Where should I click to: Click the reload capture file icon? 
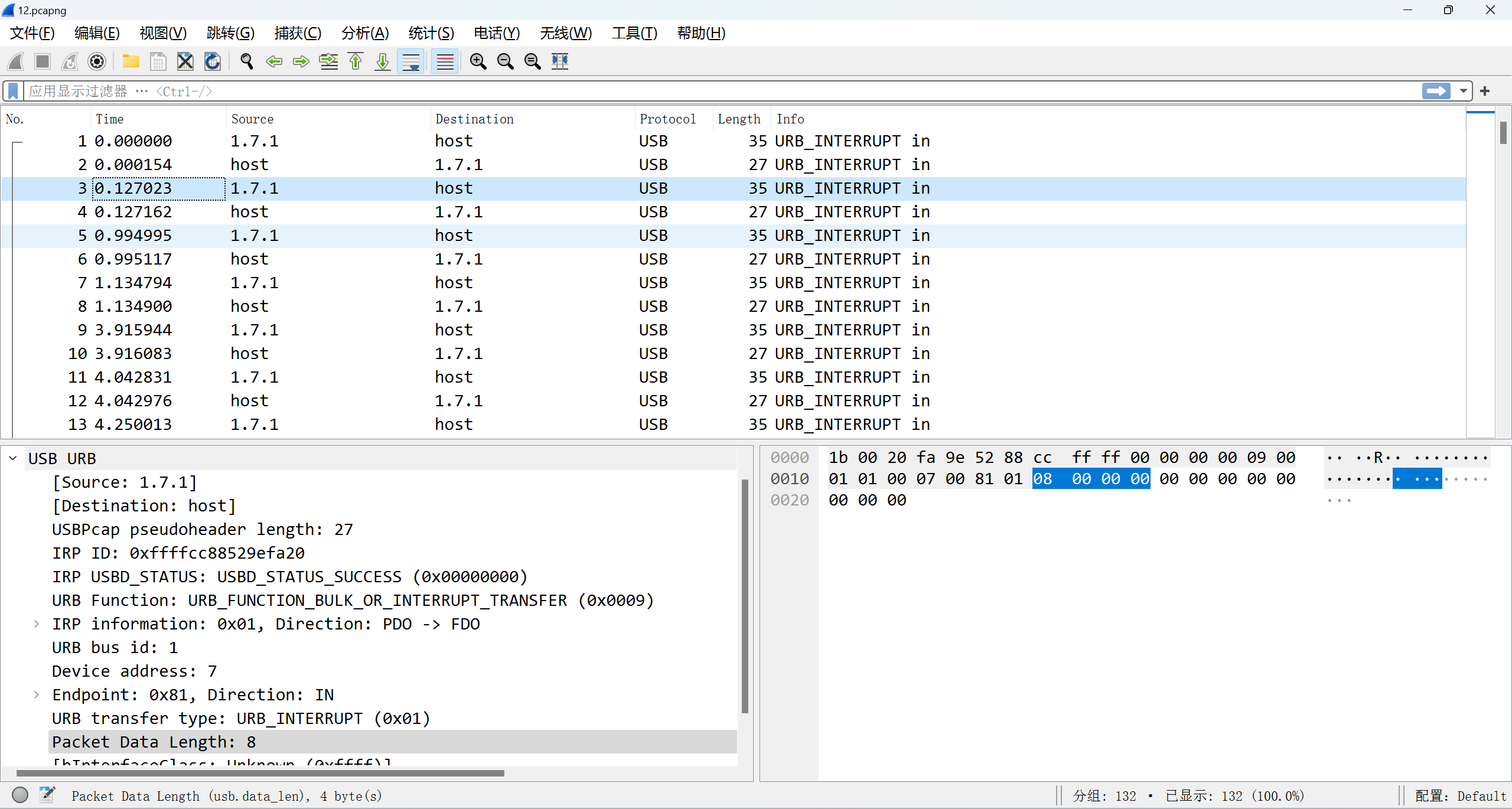click(x=213, y=61)
